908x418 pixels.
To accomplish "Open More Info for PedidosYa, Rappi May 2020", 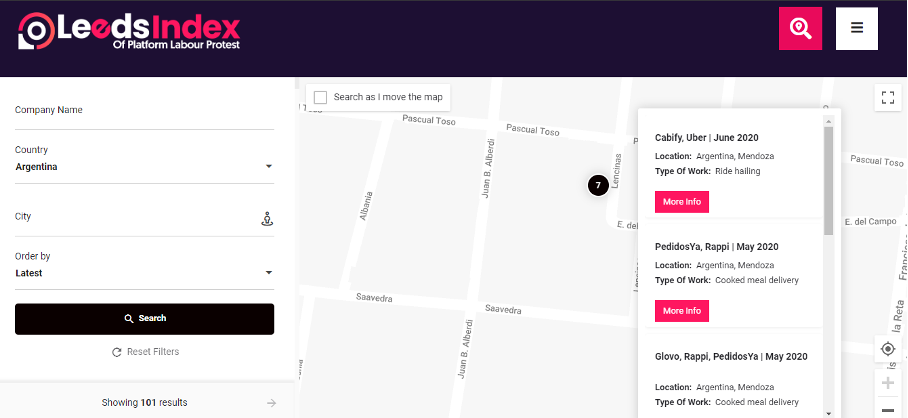I will pyautogui.click(x=682, y=311).
